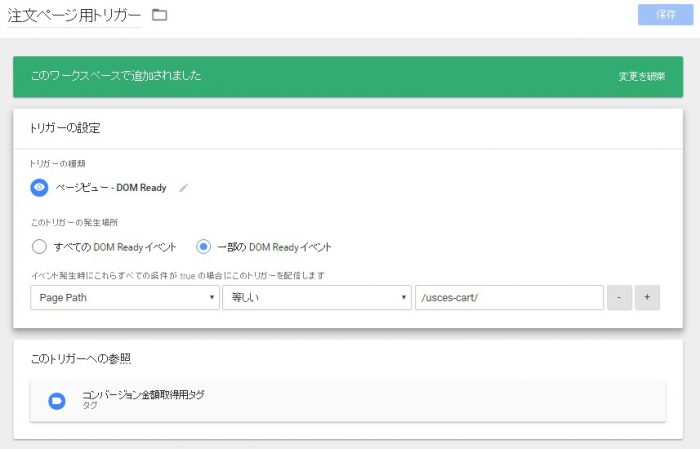Click the blue tag icon in the references section
The width and height of the screenshot is (700, 449).
(x=57, y=401)
